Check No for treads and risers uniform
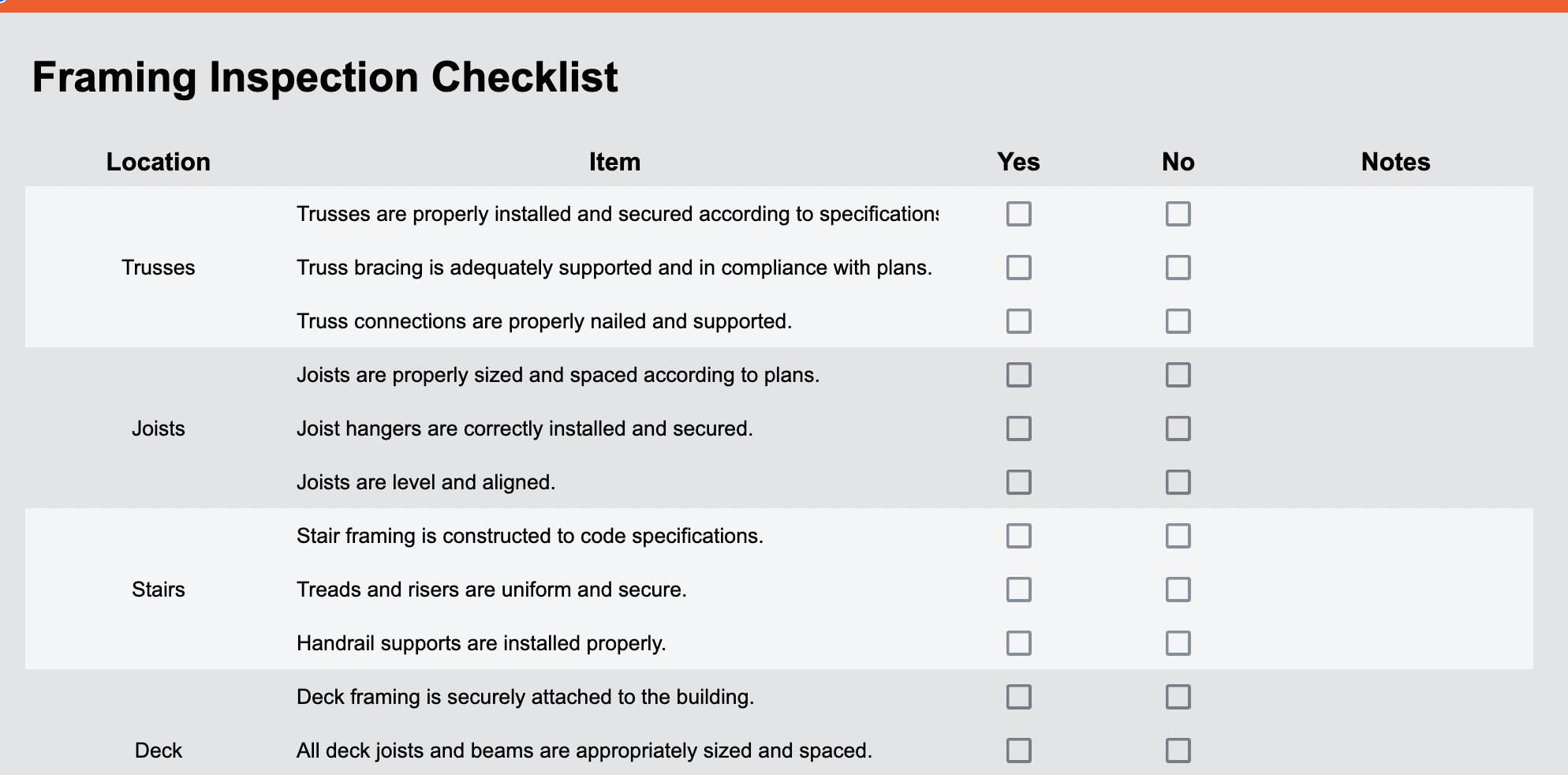Screen dimensions: 1568x775 pyautogui.click(x=1178, y=589)
